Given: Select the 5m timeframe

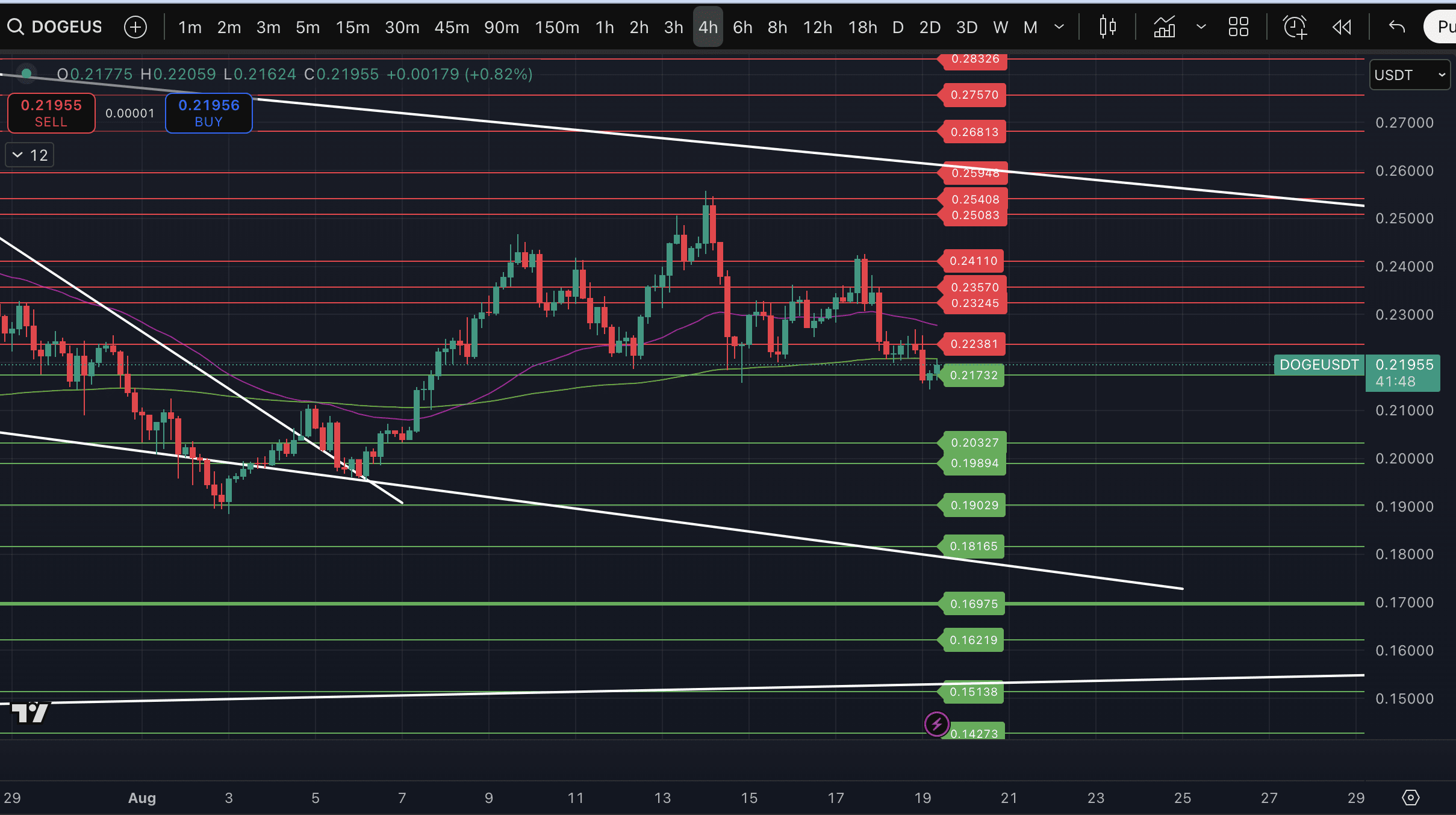Looking at the screenshot, I should [308, 27].
